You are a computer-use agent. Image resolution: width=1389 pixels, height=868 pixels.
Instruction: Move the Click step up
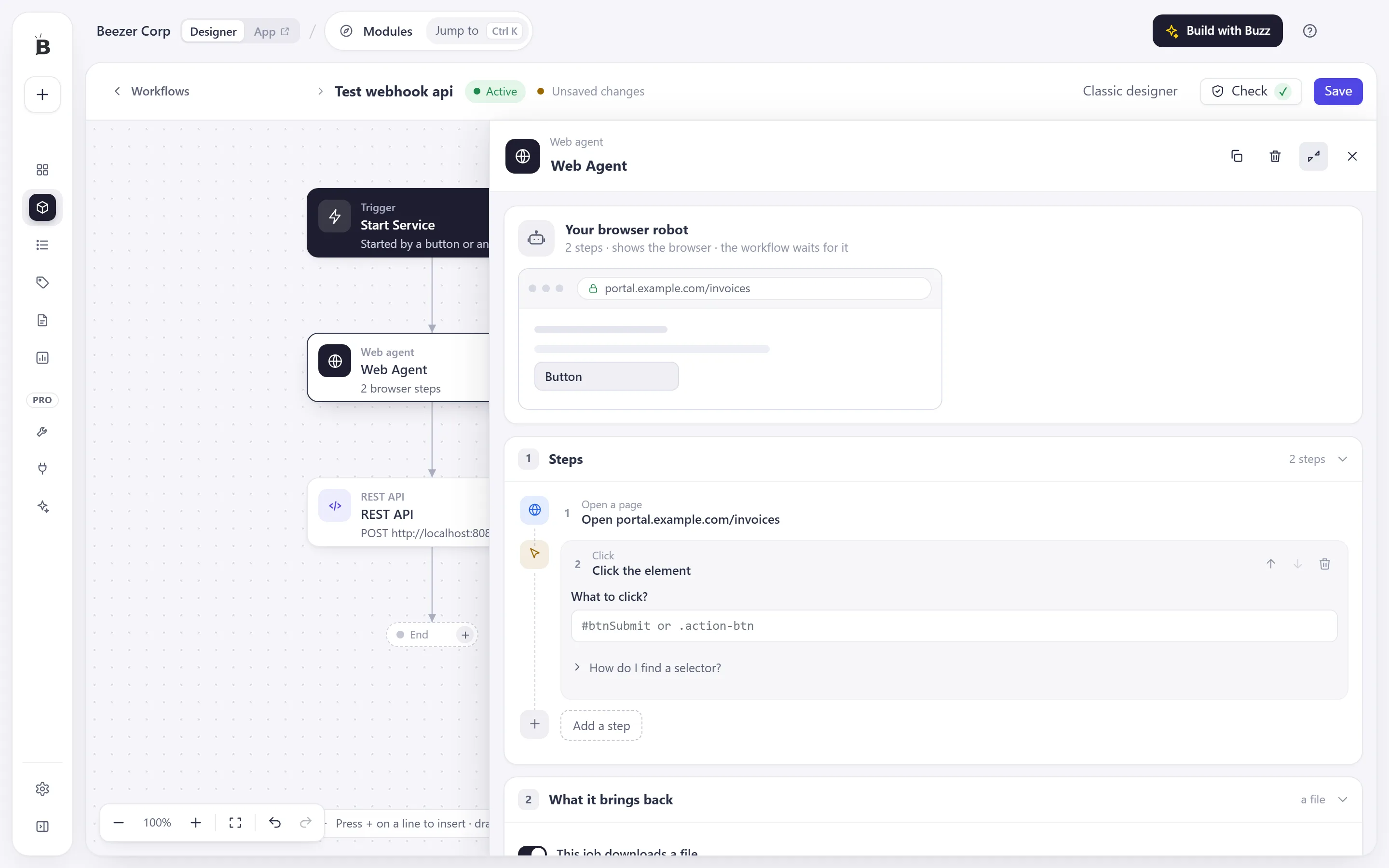point(1271,564)
